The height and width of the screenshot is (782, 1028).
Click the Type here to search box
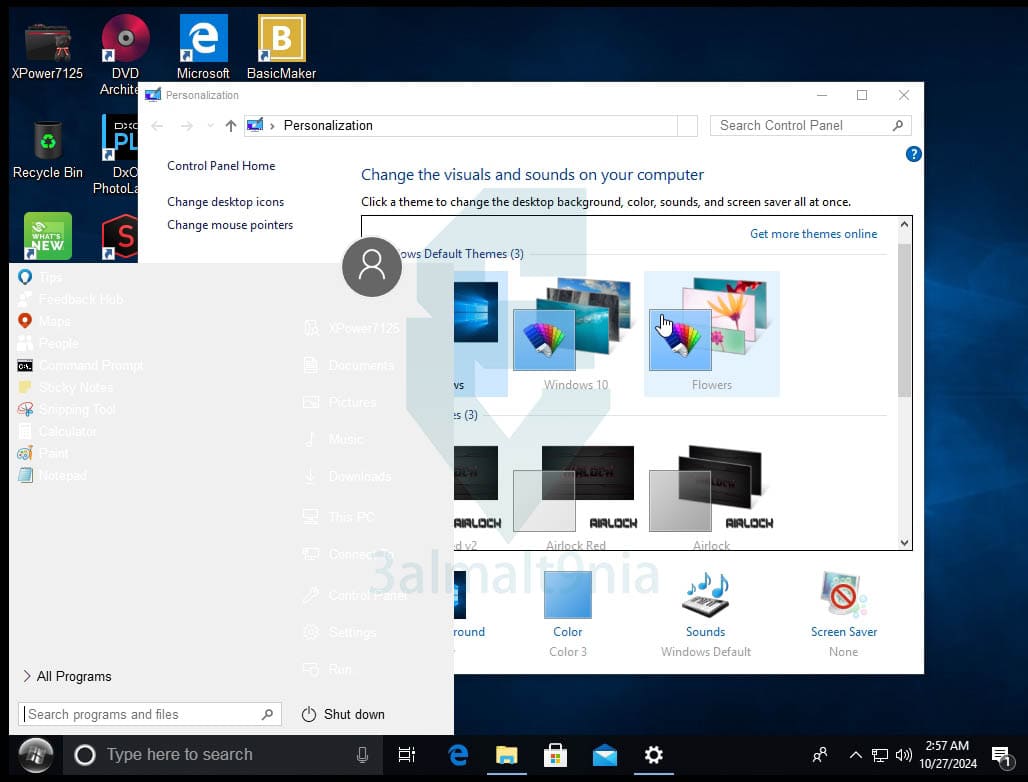[222, 755]
